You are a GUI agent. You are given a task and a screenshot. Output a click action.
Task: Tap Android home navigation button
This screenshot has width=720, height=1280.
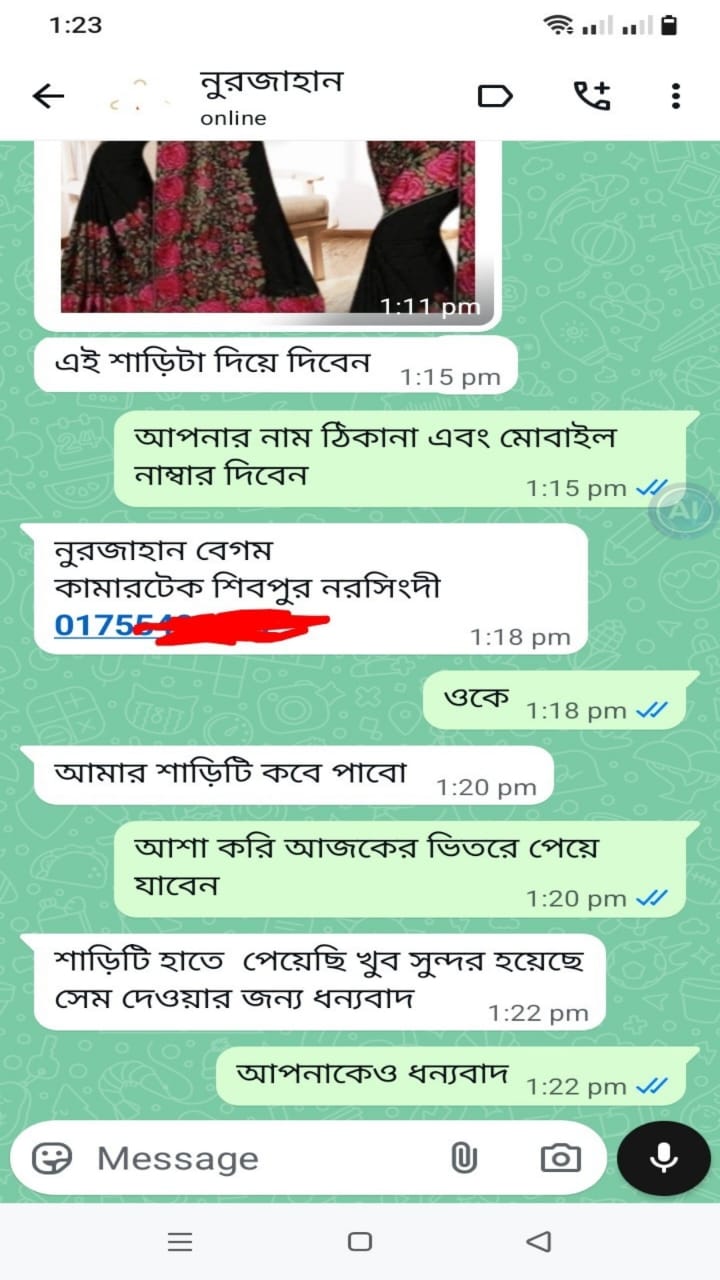[x=360, y=1242]
